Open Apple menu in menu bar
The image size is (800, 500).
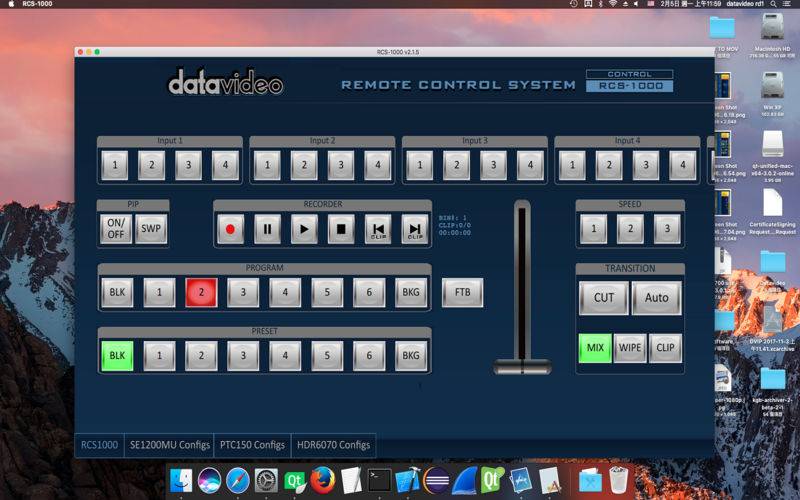pos(11,4)
